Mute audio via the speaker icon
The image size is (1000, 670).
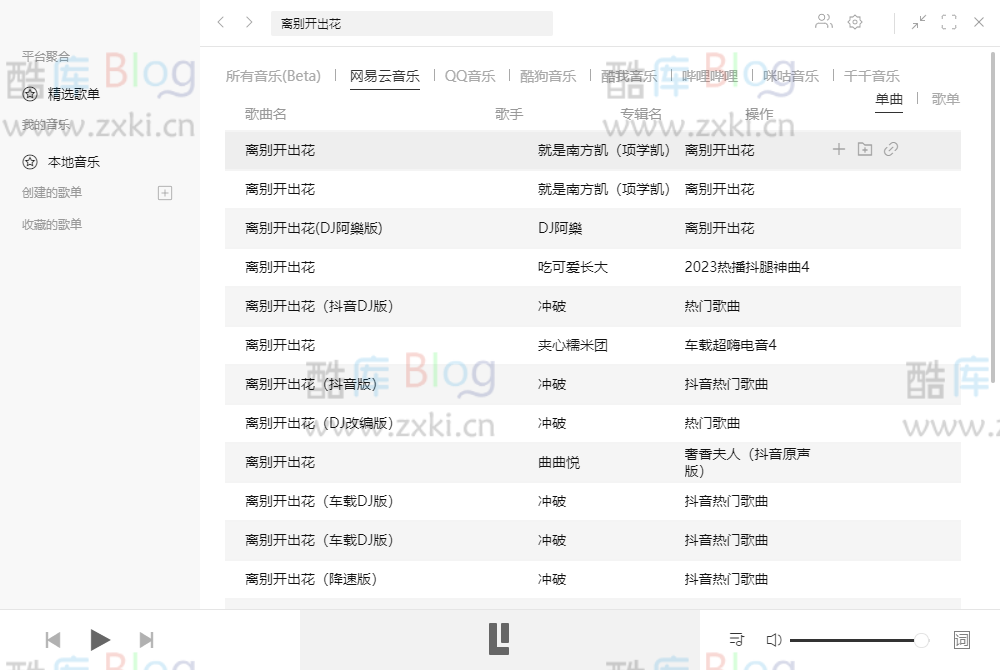(x=773, y=640)
